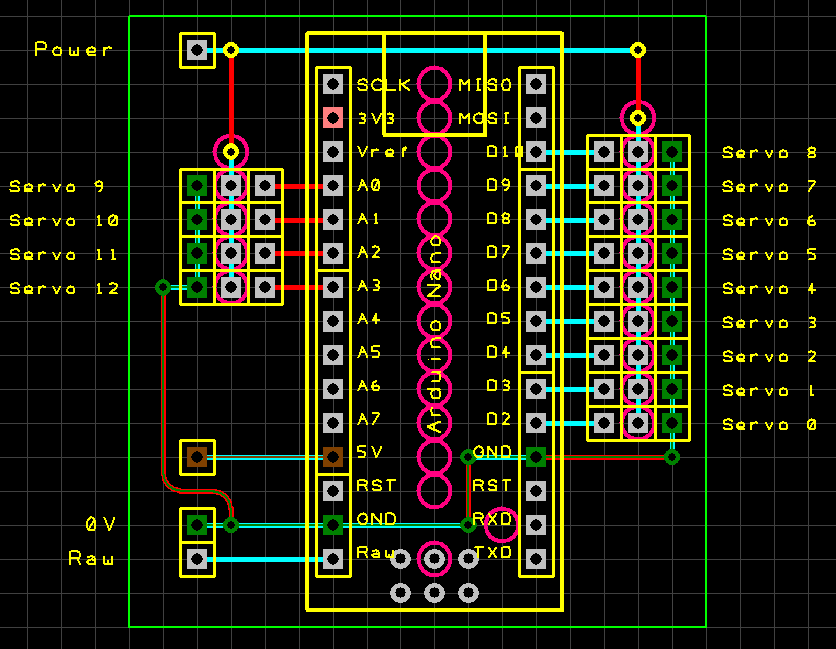Select the D3 pin label

(499, 386)
